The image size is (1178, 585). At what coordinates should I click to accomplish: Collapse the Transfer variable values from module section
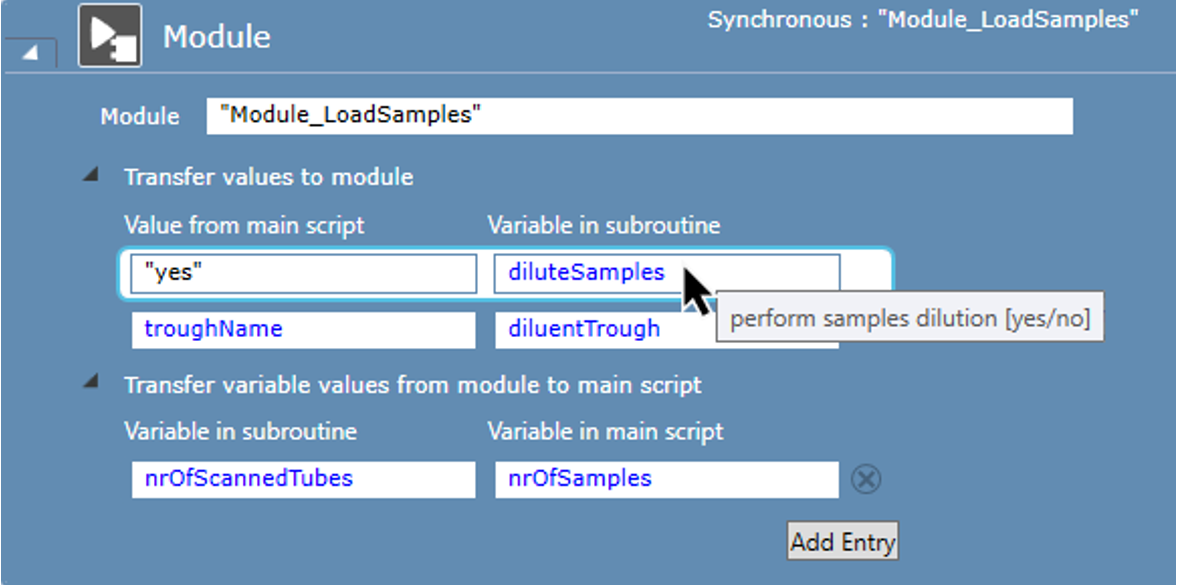(92, 381)
